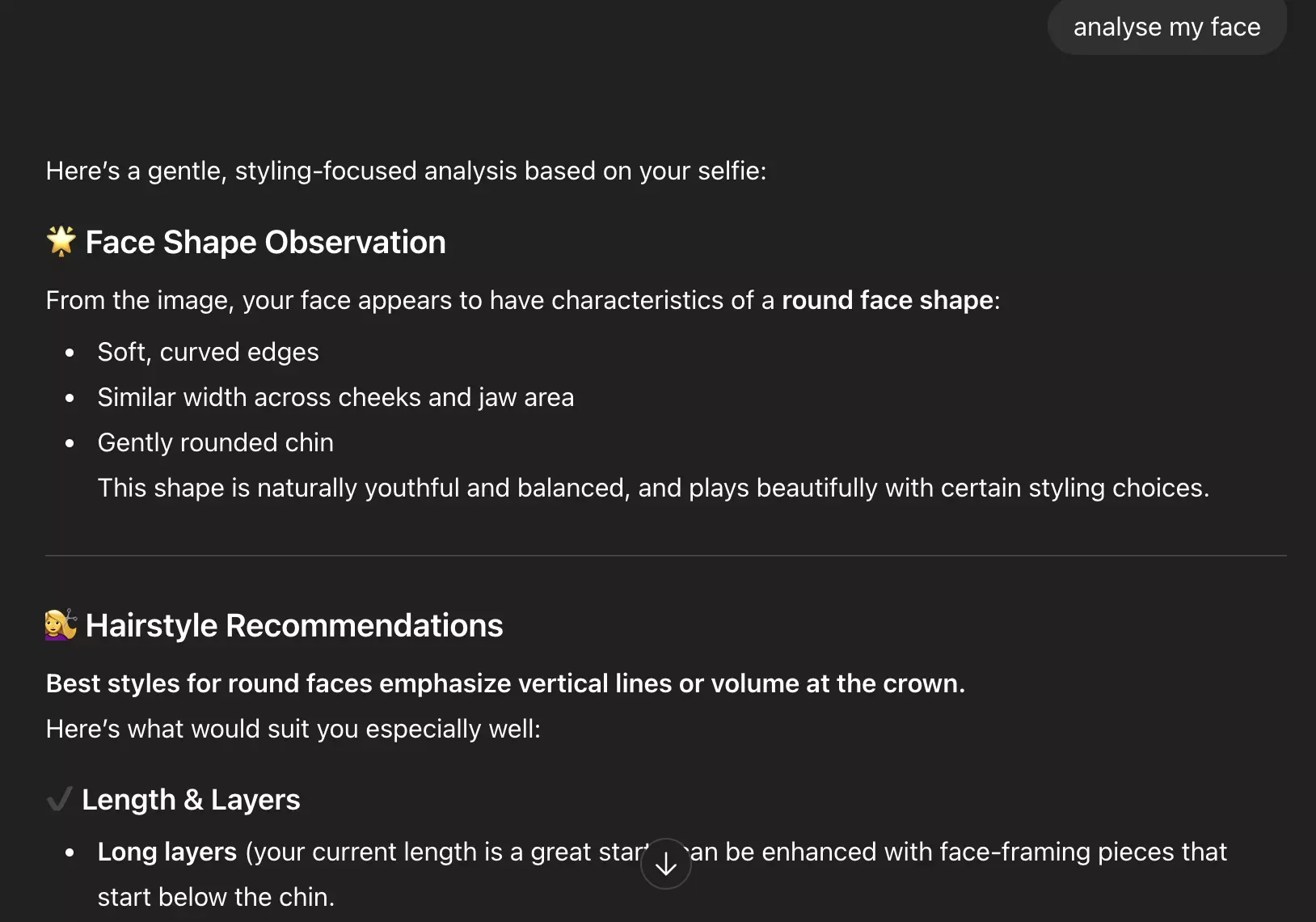The width and height of the screenshot is (1316, 922).
Task: Click the Face Shape Observation heading
Action: [265, 242]
